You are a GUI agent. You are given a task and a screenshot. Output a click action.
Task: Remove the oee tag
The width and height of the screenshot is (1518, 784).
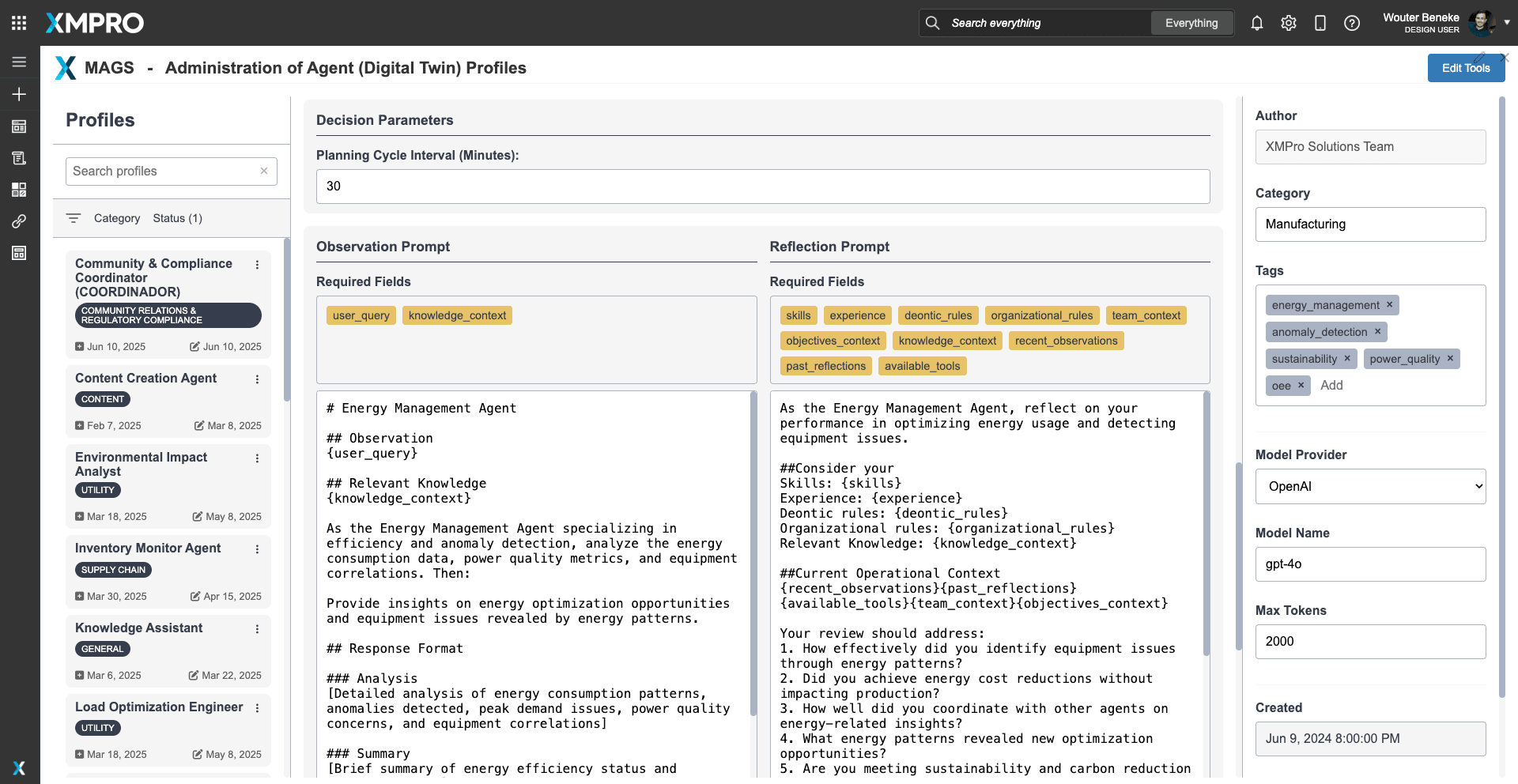[x=1301, y=385]
